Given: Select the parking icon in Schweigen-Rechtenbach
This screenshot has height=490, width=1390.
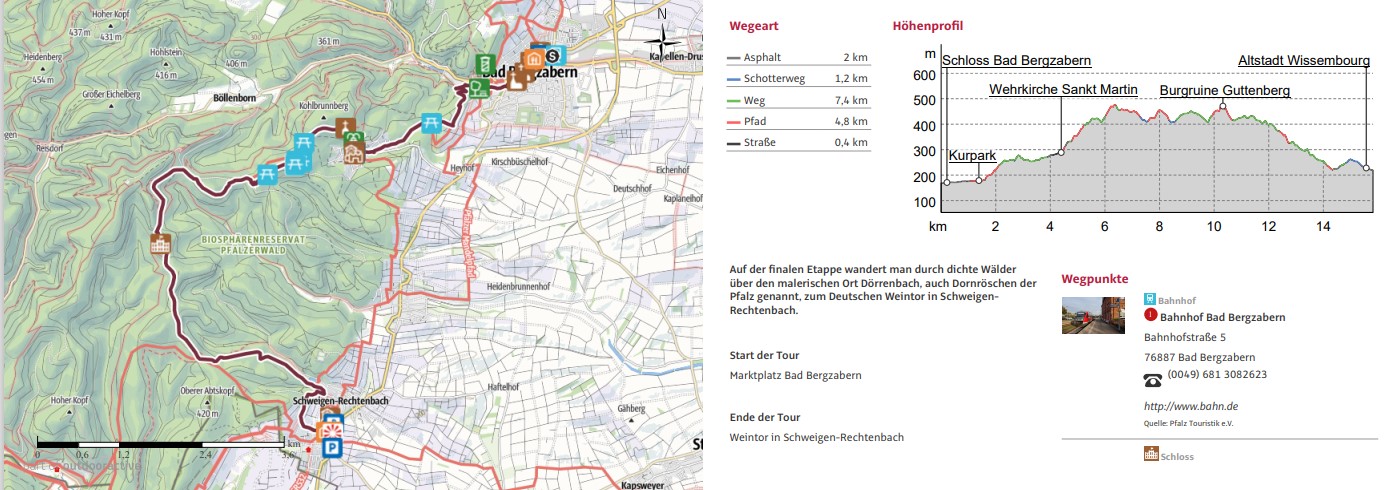Looking at the screenshot, I should point(333,449).
